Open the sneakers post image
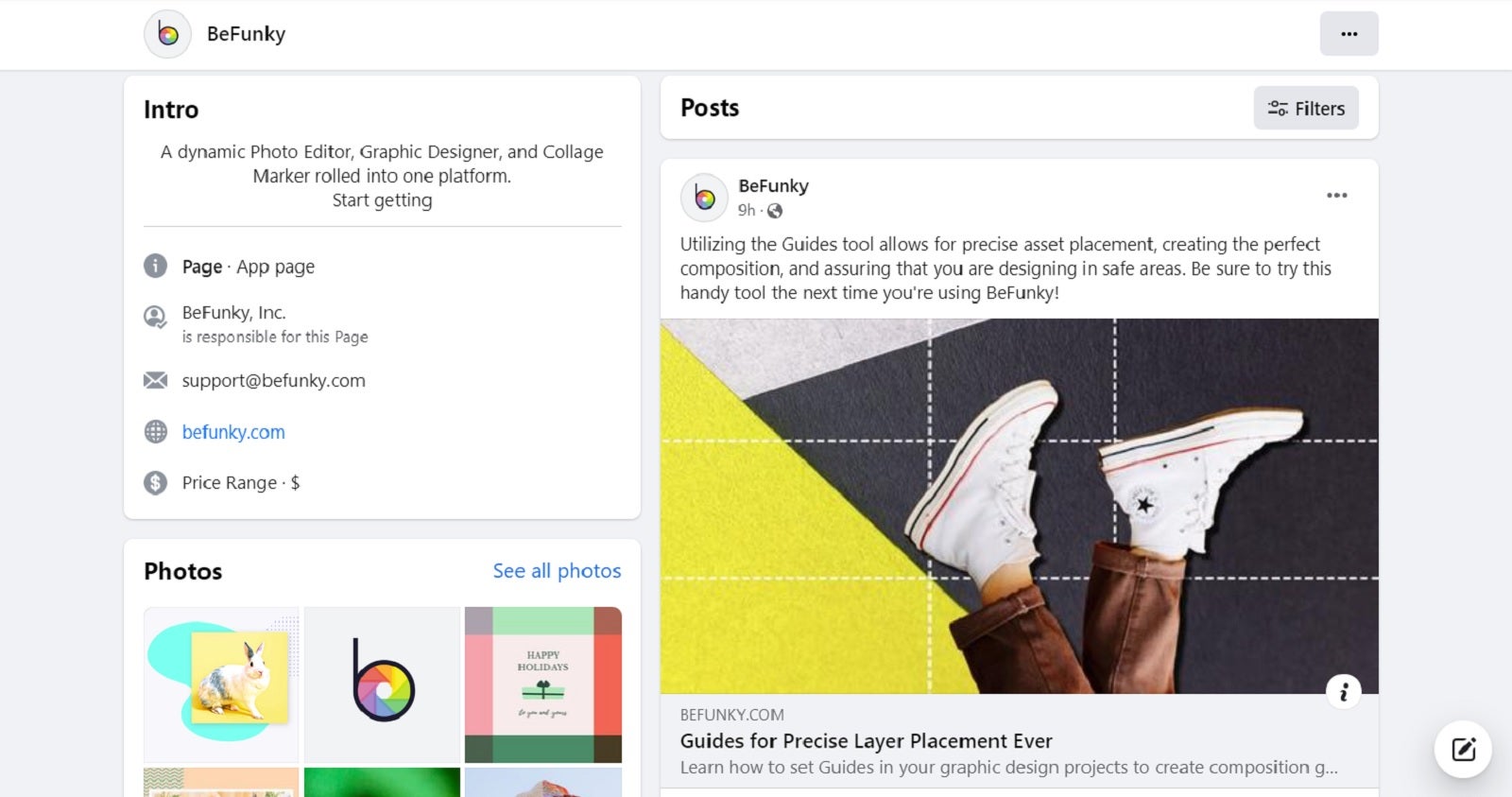The height and width of the screenshot is (797, 1512). [x=1019, y=506]
